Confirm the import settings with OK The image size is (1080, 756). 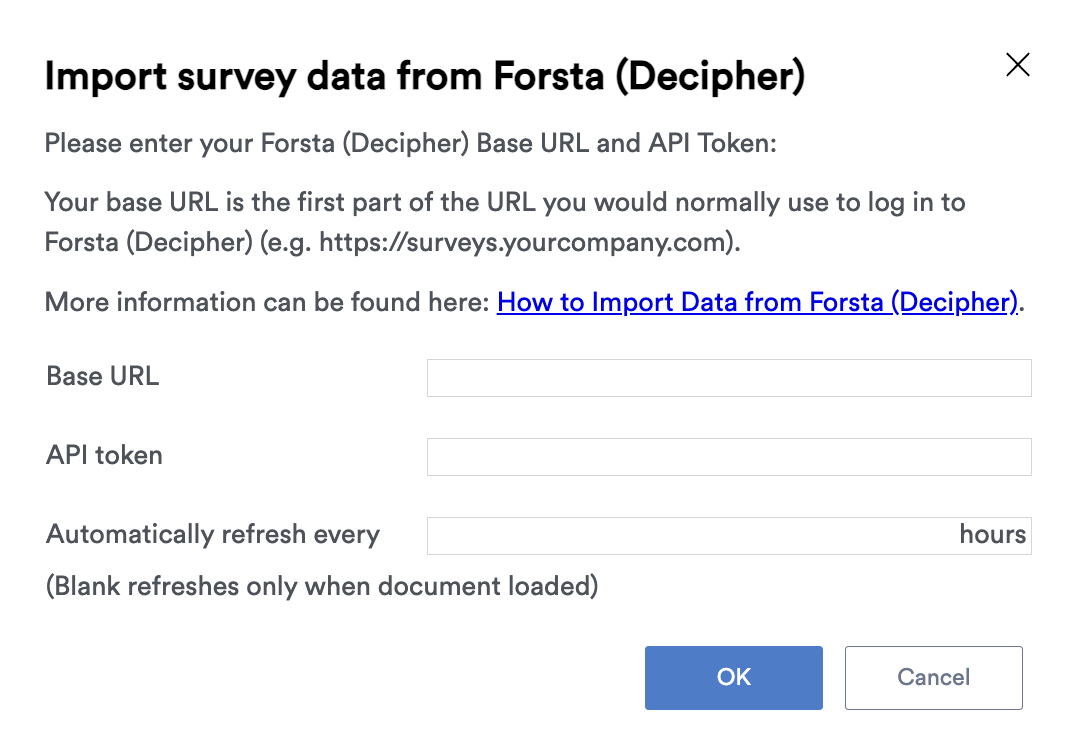[733, 678]
